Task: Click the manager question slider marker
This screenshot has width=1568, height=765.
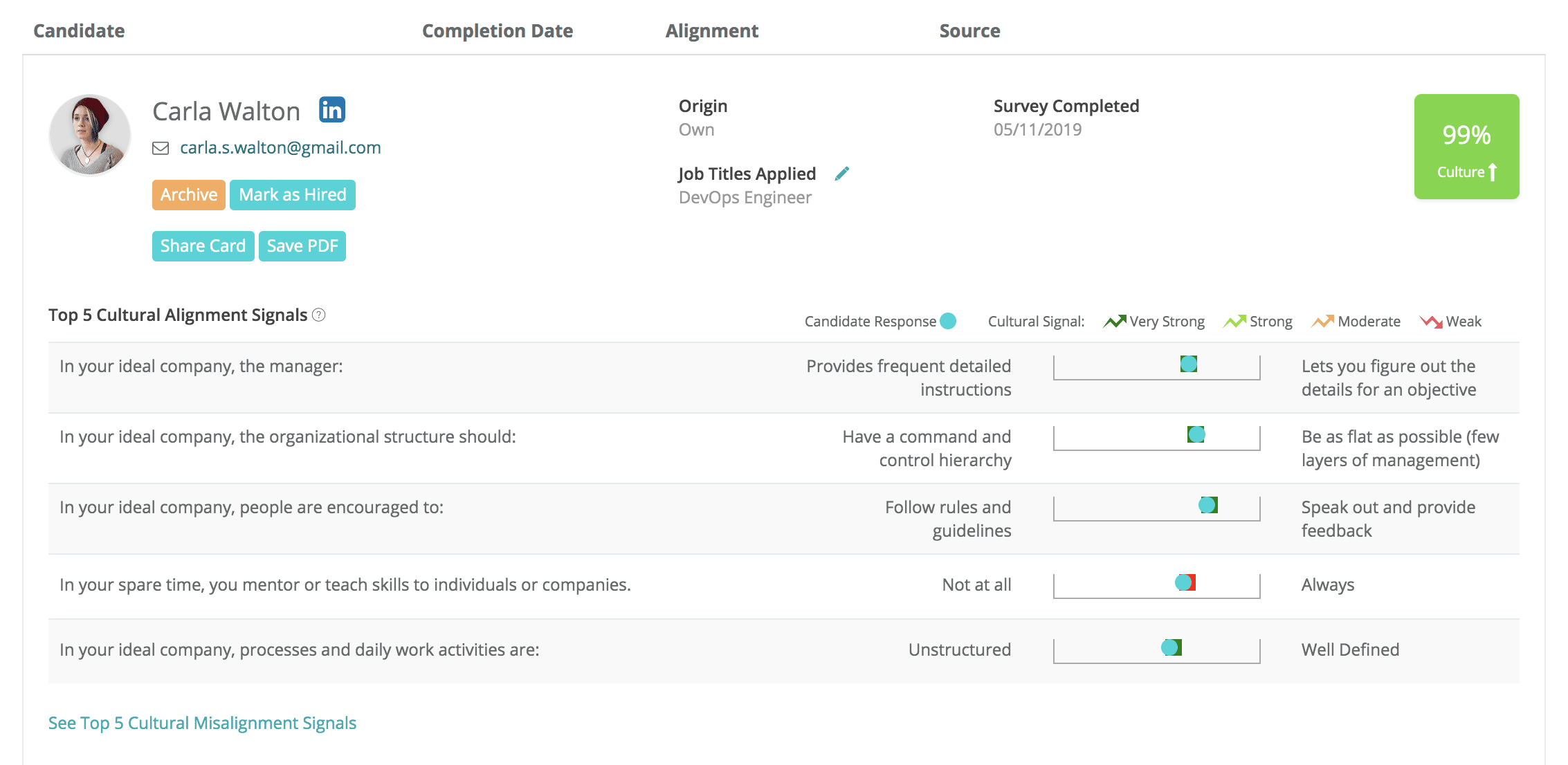Action: click(x=1188, y=364)
